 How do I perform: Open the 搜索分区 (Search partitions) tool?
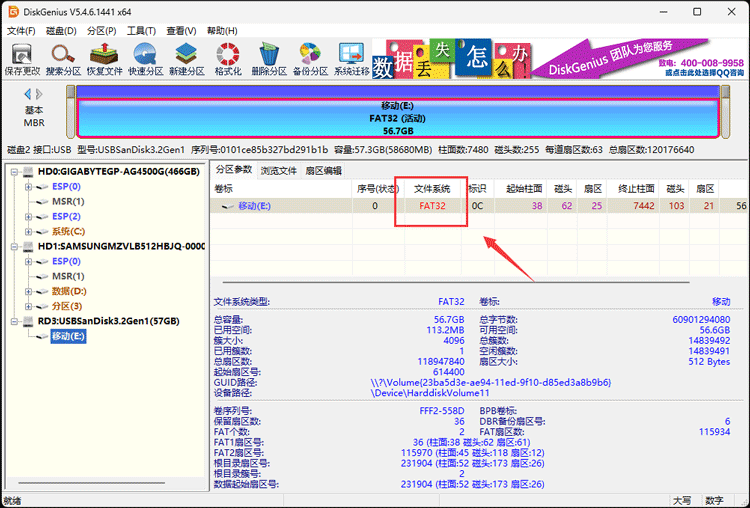(x=63, y=59)
